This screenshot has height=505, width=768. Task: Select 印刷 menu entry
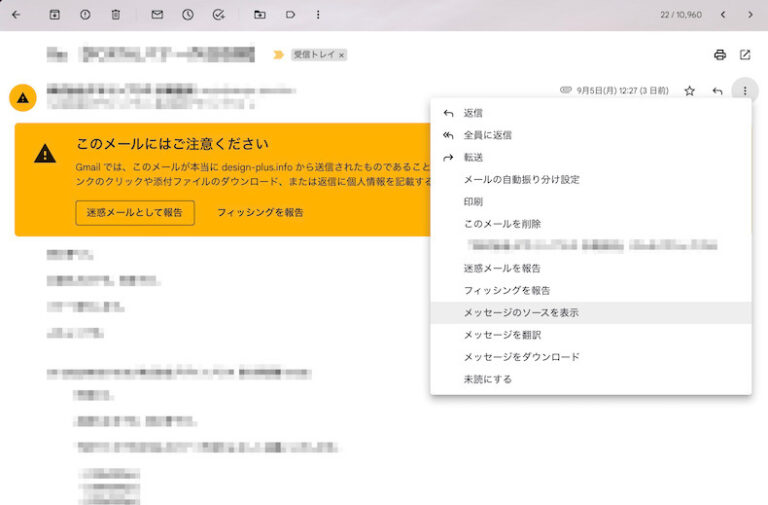click(x=591, y=202)
